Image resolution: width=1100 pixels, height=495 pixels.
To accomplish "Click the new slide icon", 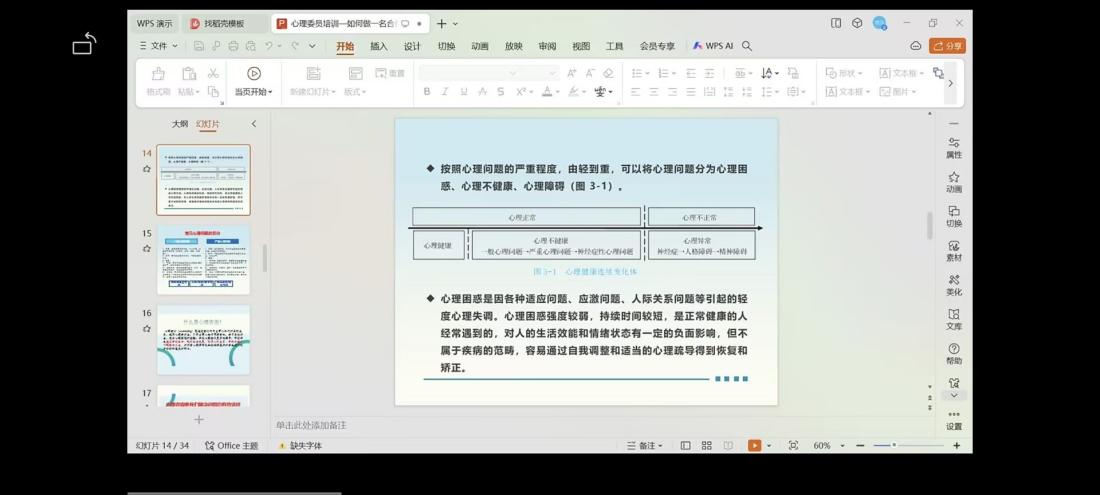I will tap(314, 74).
